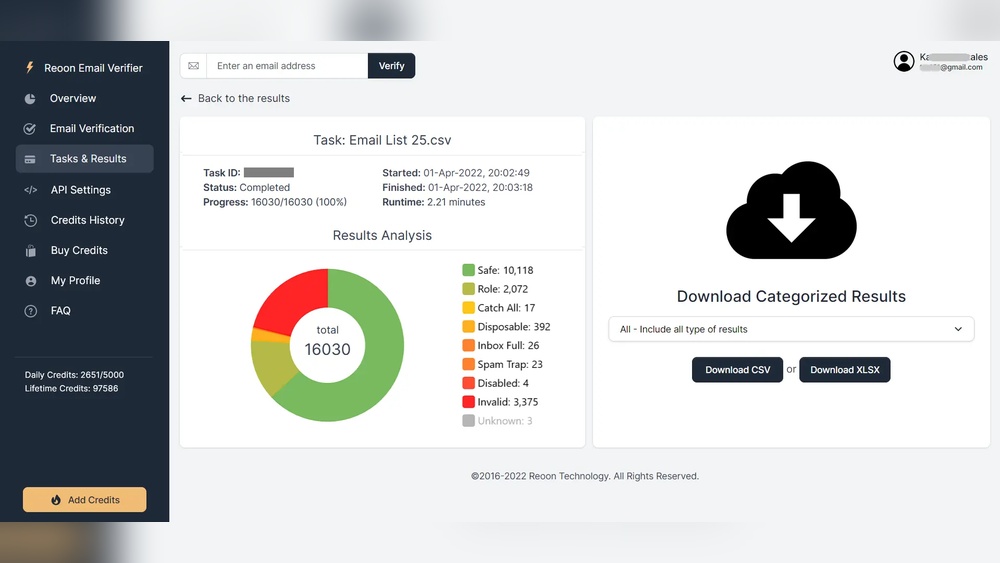Toggle the Disabled legend swatch
Viewport: 1000px width, 563px height.
click(x=469, y=383)
